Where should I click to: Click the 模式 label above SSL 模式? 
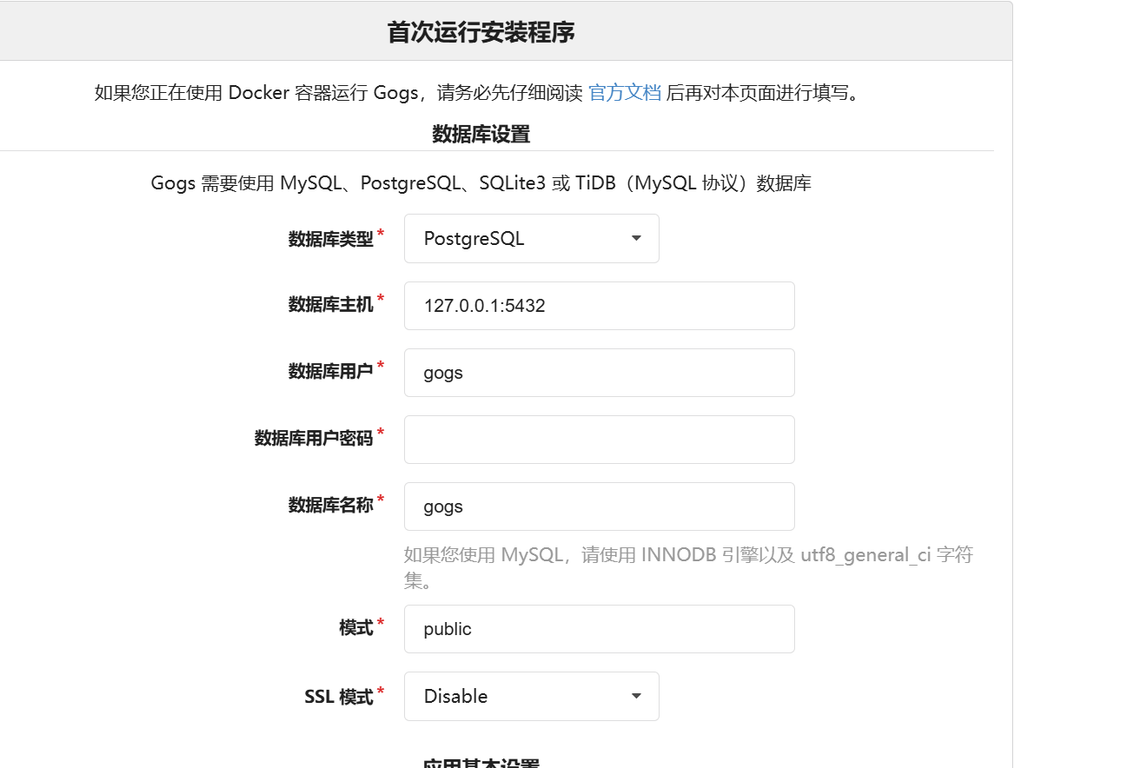coord(356,628)
